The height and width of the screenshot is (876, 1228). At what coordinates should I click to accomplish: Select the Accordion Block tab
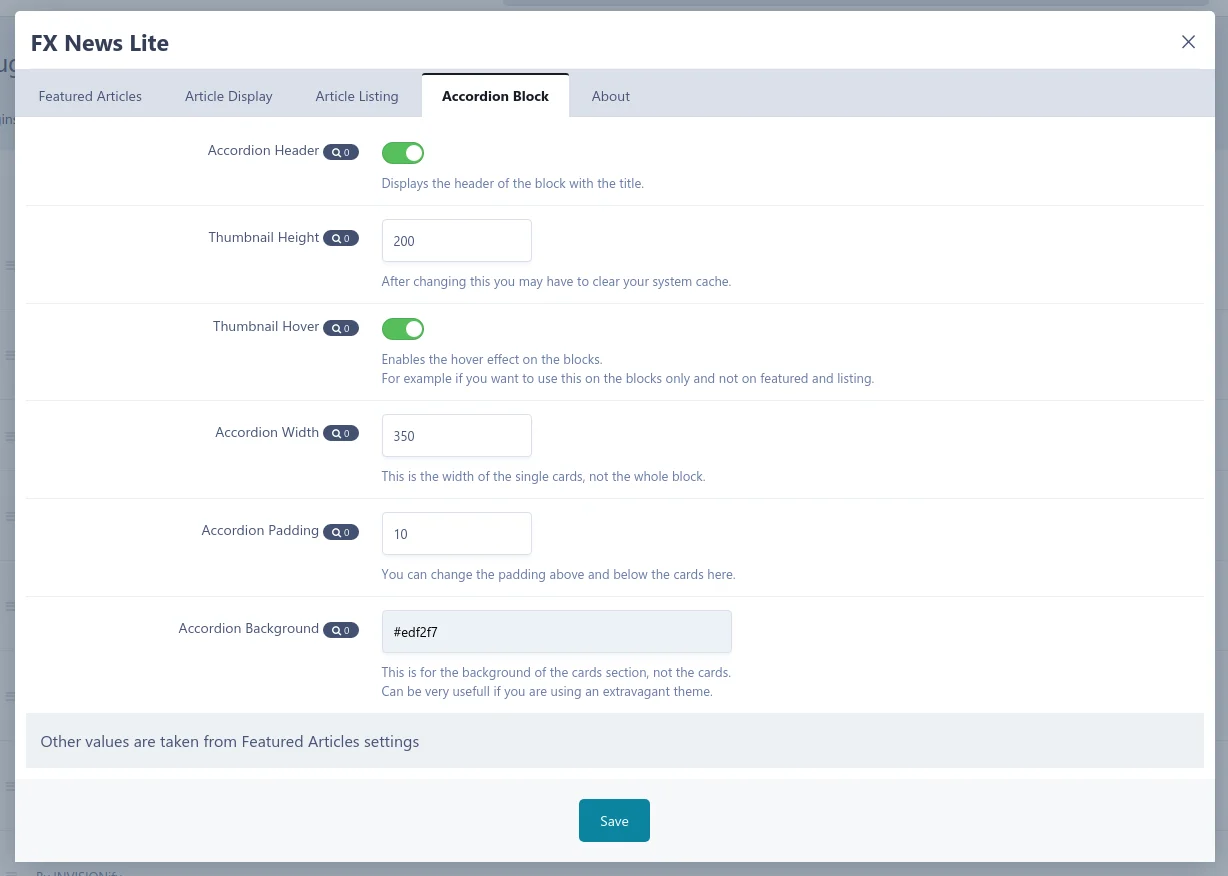click(x=495, y=96)
